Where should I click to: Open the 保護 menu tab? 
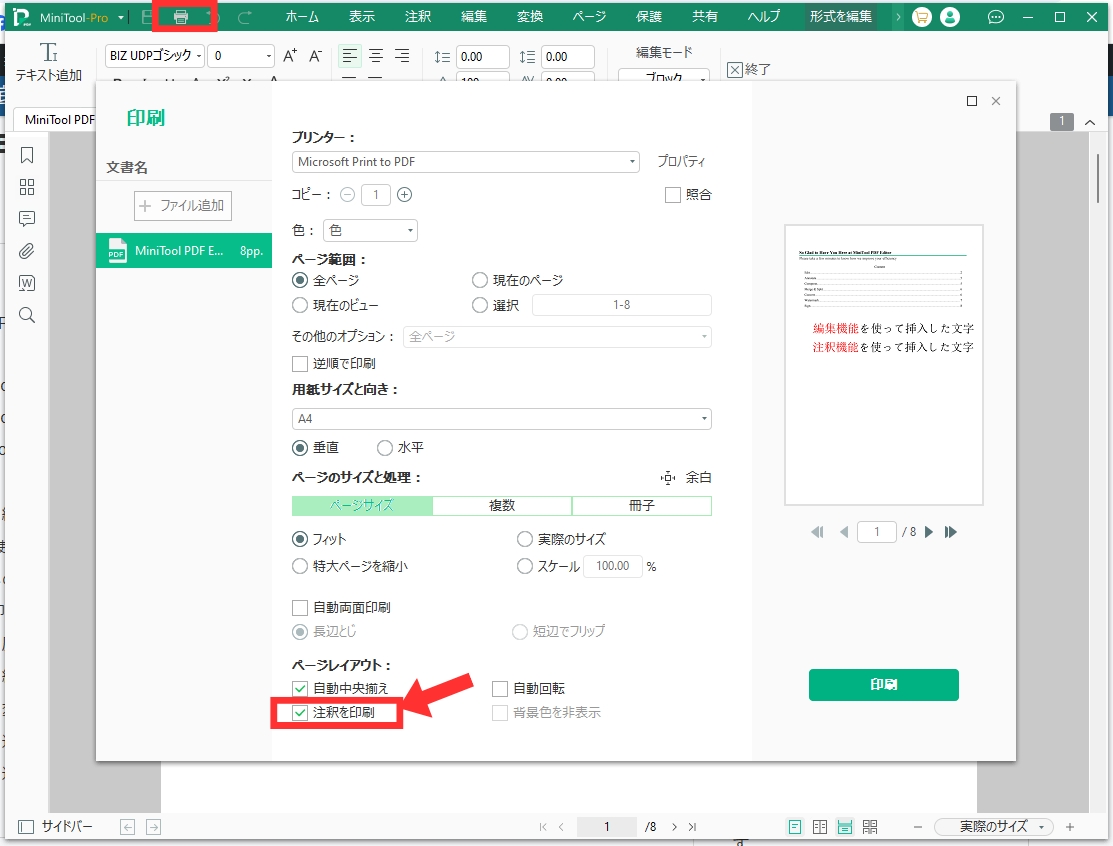click(649, 17)
